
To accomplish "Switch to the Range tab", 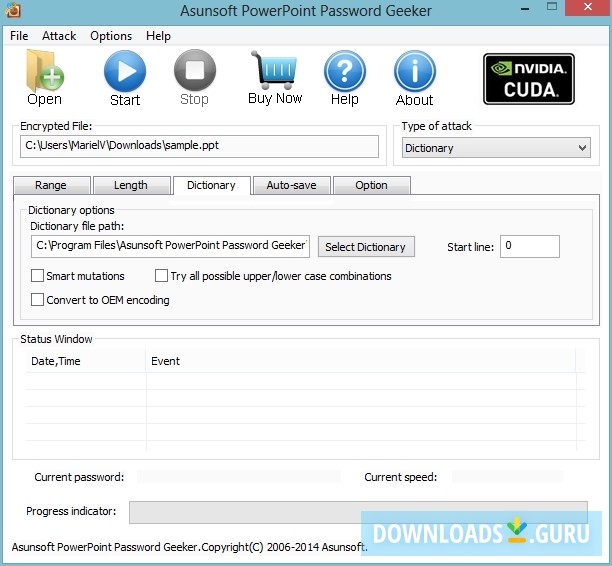I will (52, 185).
